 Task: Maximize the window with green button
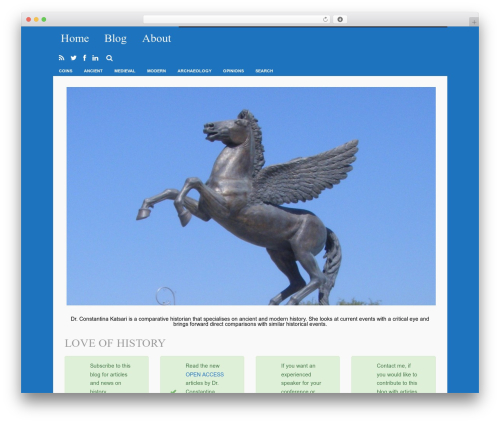coord(44,19)
